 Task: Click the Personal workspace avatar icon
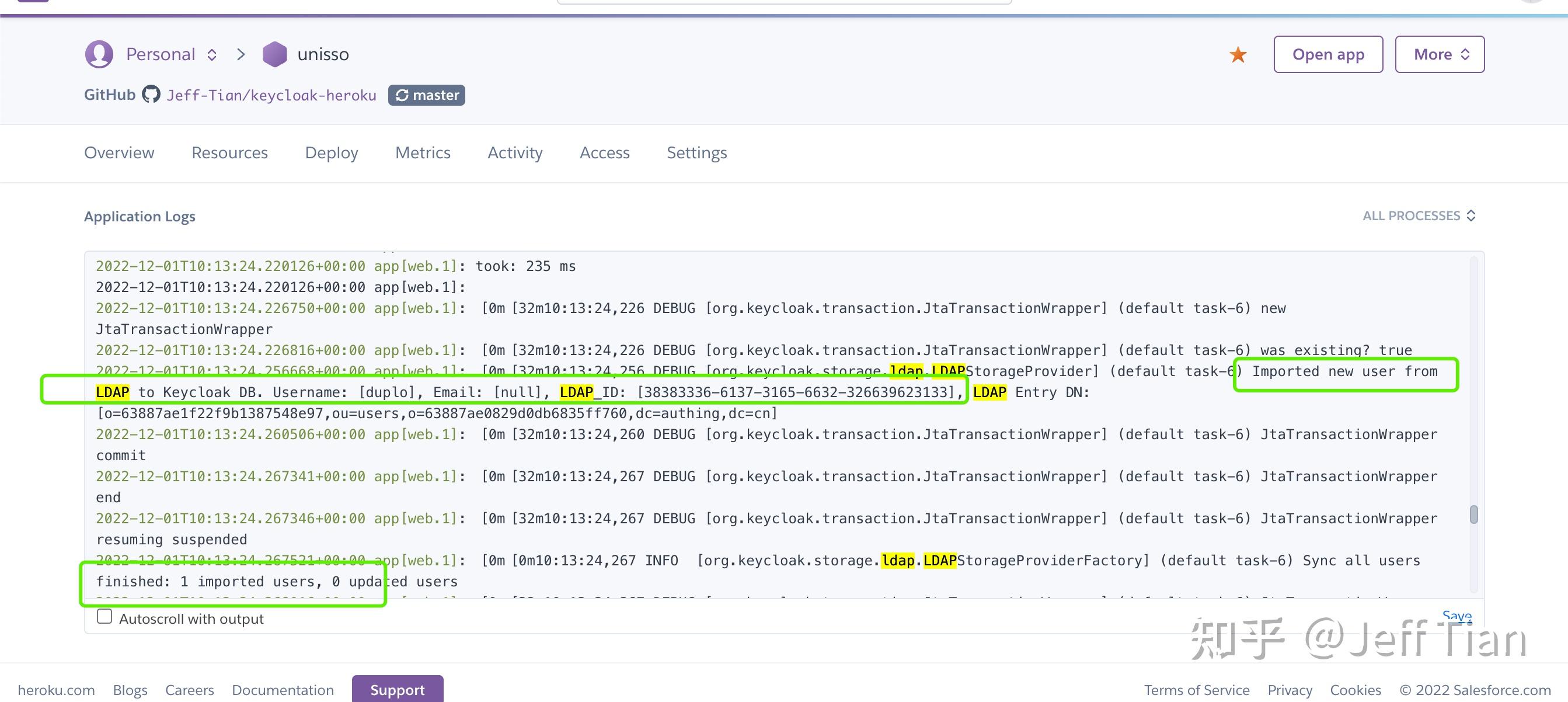[99, 54]
